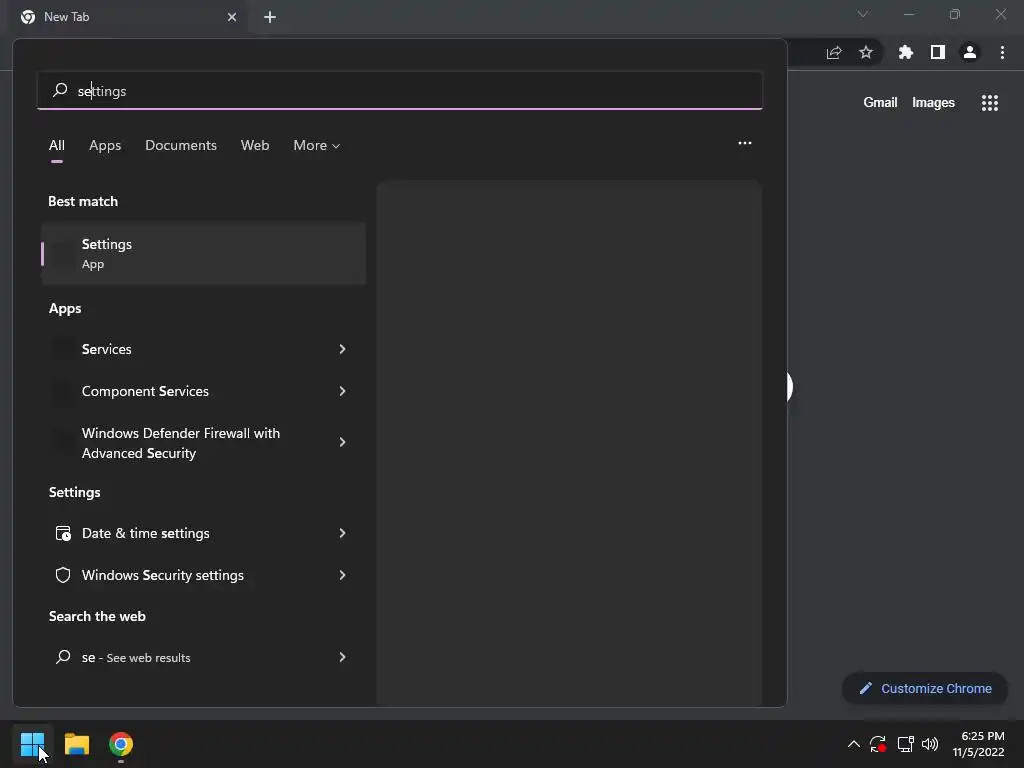The height and width of the screenshot is (768, 1024).
Task: Open the clock showing 6:25 PM
Action: point(978,744)
